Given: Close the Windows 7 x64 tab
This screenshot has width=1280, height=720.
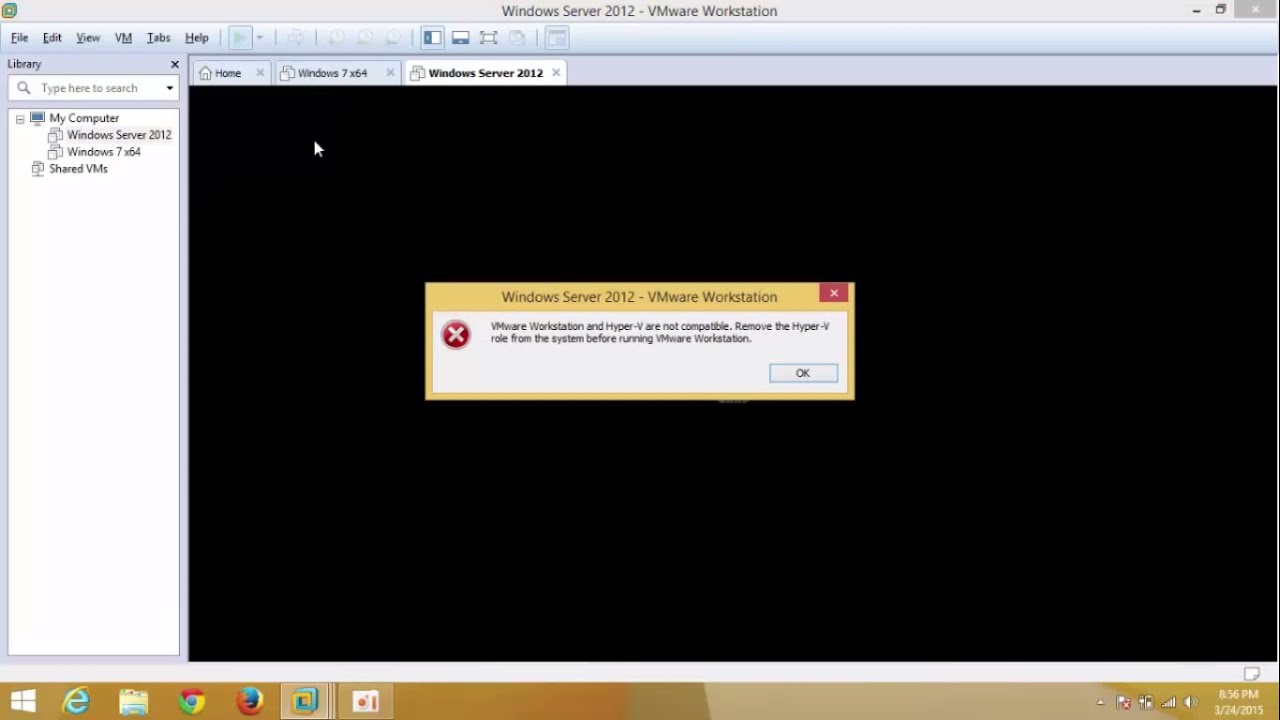Looking at the screenshot, I should (390, 73).
